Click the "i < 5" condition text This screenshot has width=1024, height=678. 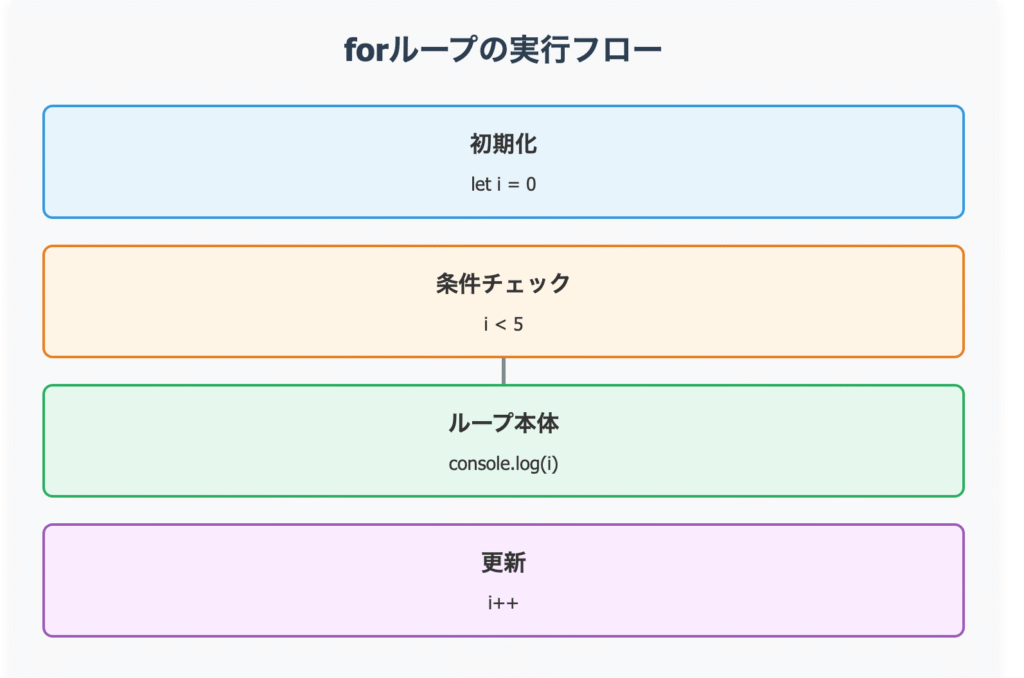[503, 325]
